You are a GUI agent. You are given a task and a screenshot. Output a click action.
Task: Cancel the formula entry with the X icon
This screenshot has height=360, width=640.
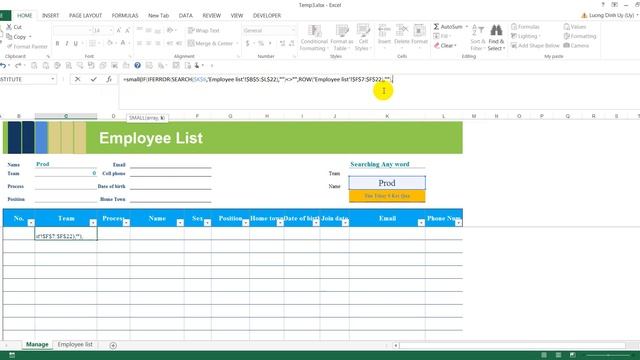click(78, 79)
